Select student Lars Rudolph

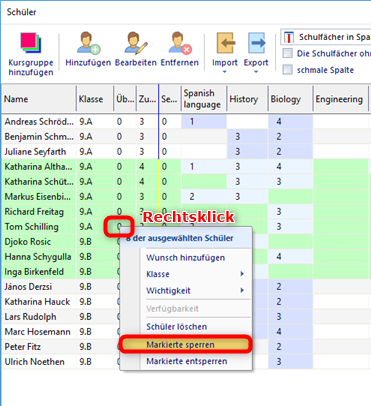(x=30, y=317)
